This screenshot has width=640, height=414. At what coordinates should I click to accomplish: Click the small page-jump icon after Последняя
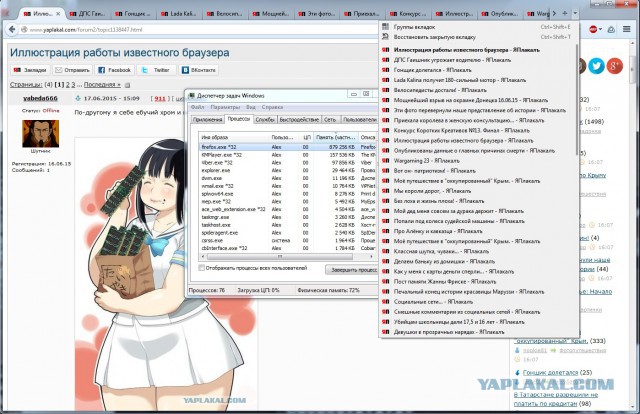point(127,85)
